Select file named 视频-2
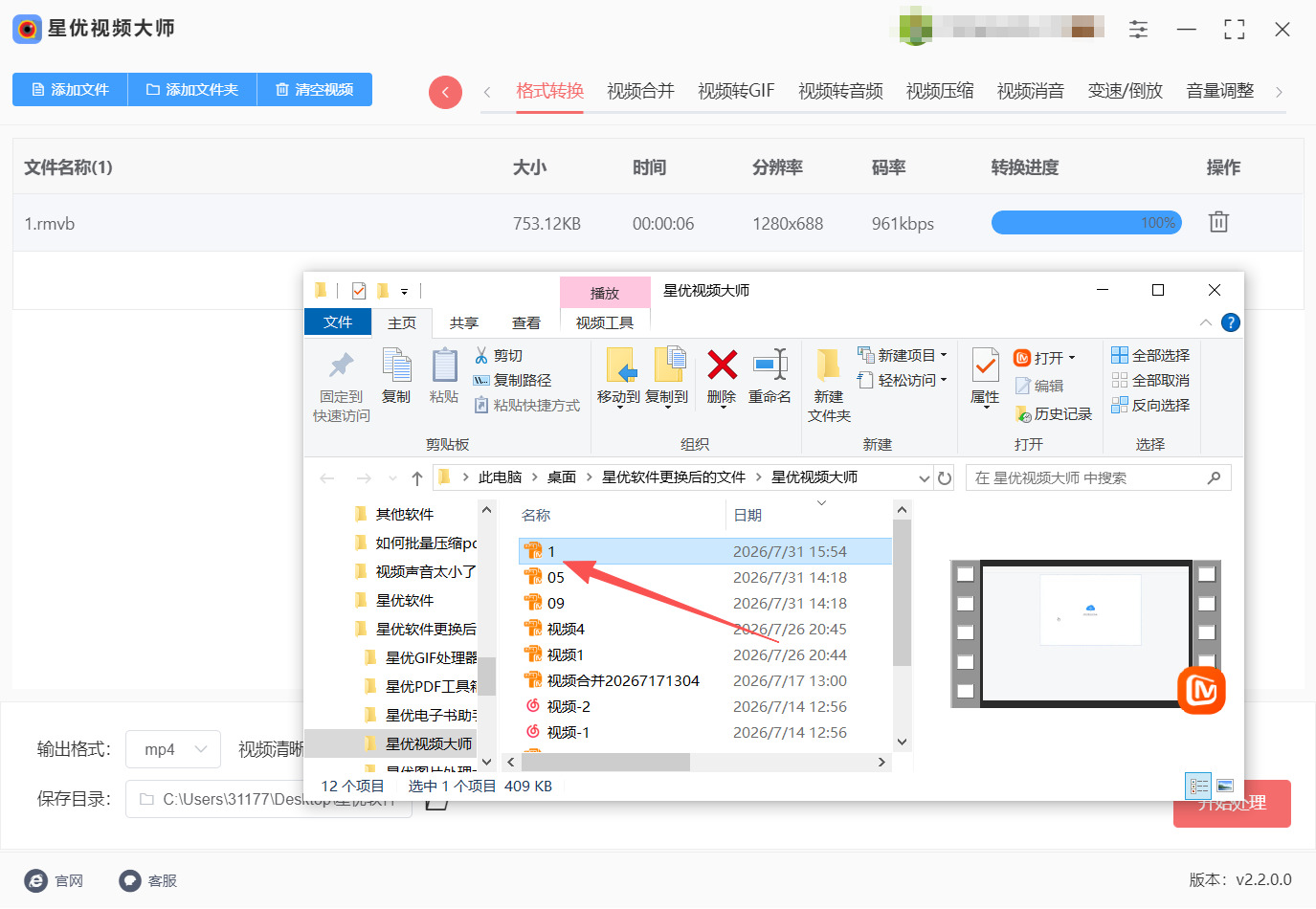Image resolution: width=1316 pixels, height=909 pixels. coord(568,707)
